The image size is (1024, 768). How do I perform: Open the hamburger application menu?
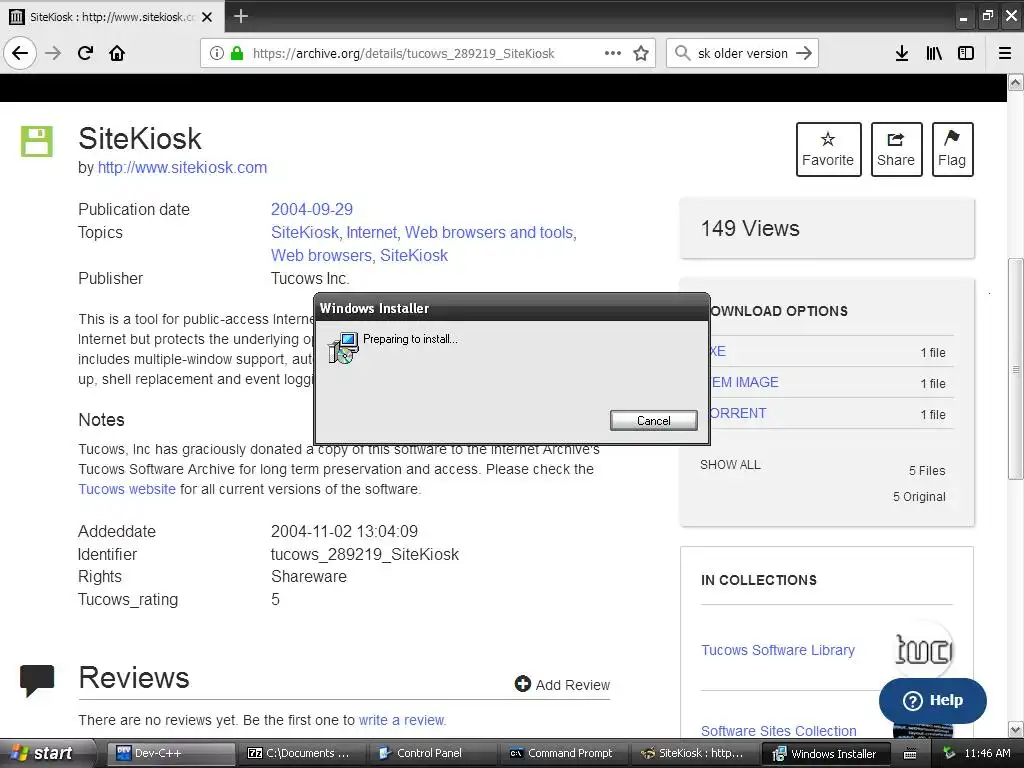[x=1005, y=53]
